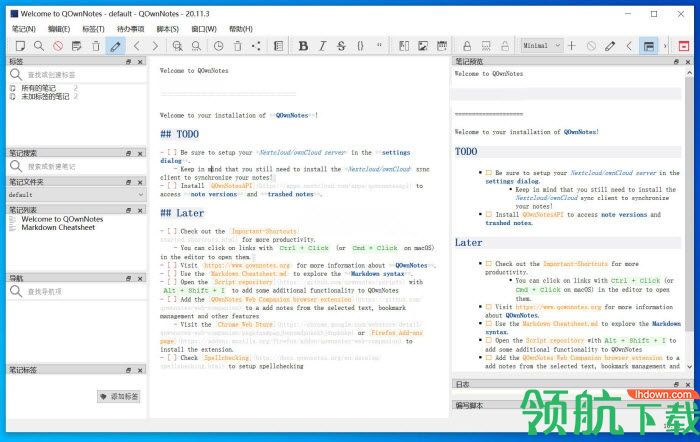Select the 所有的笔记 tag item
Viewport: 700px width, 442px height.
click(x=39, y=88)
